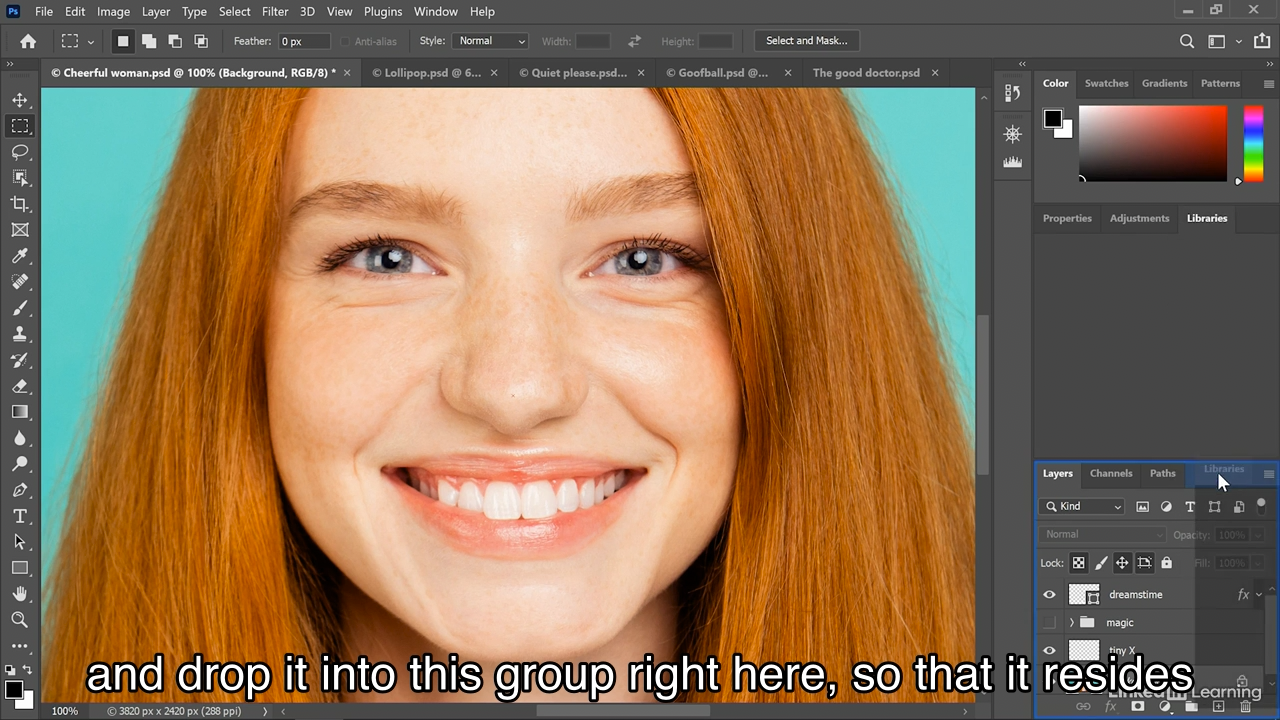Open the Kind layer filter dropdown
Viewport: 1280px width, 720px height.
[1082, 507]
